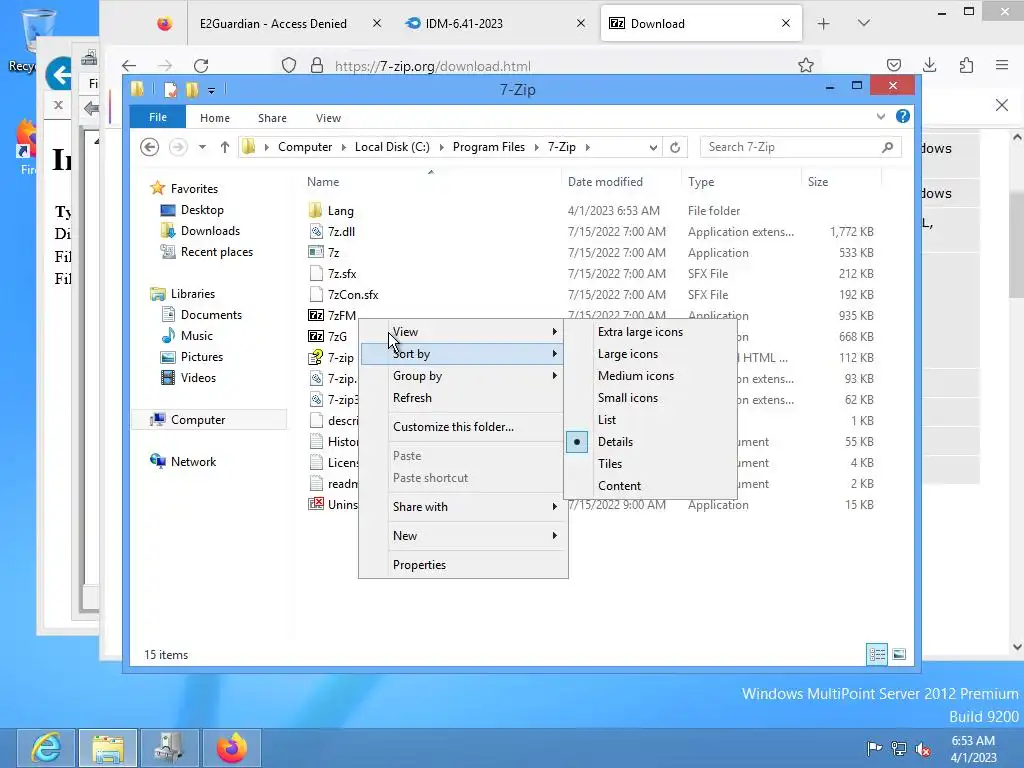Open the quick access toolbar dropdown
This screenshot has height=768, width=1024.
pyautogui.click(x=212, y=90)
